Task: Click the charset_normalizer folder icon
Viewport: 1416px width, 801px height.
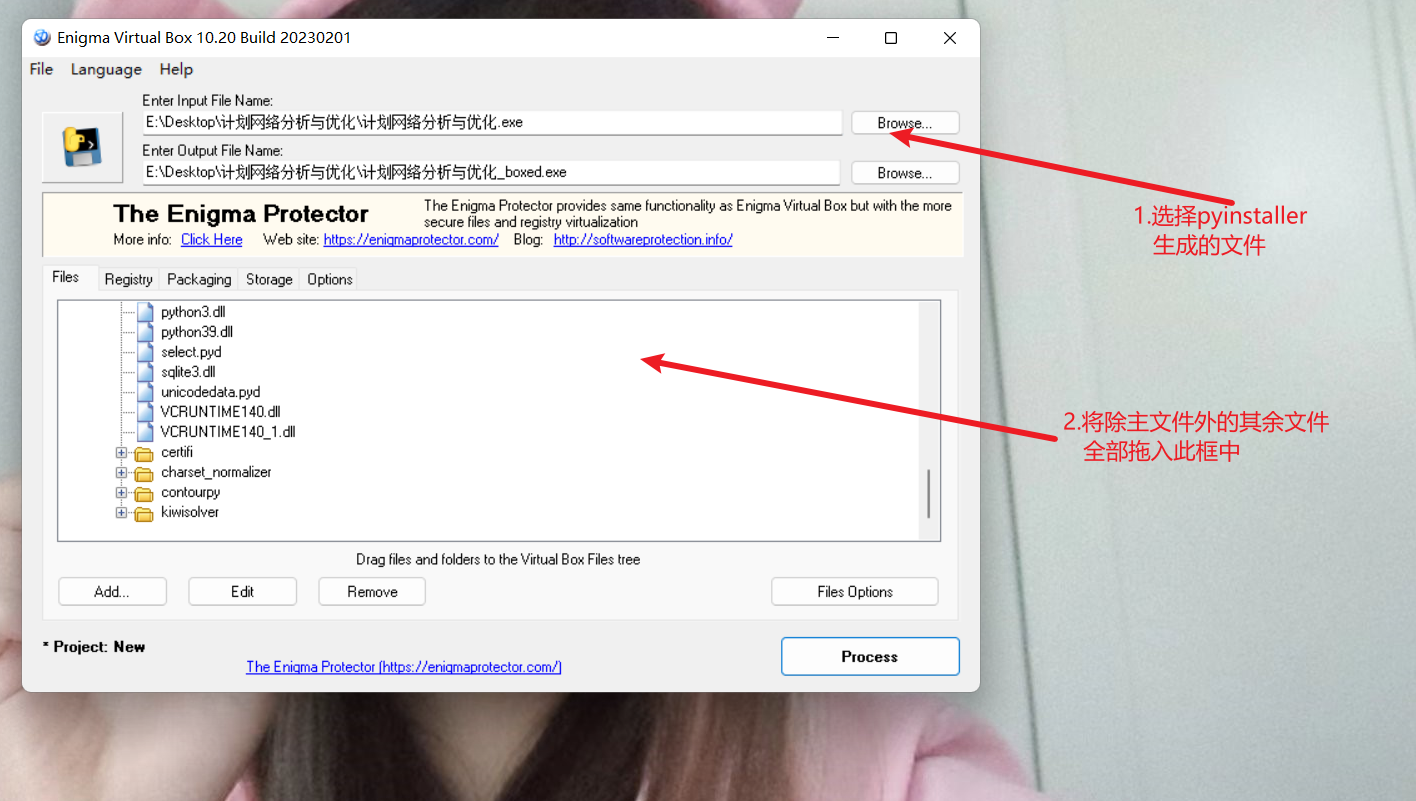Action: coord(143,473)
